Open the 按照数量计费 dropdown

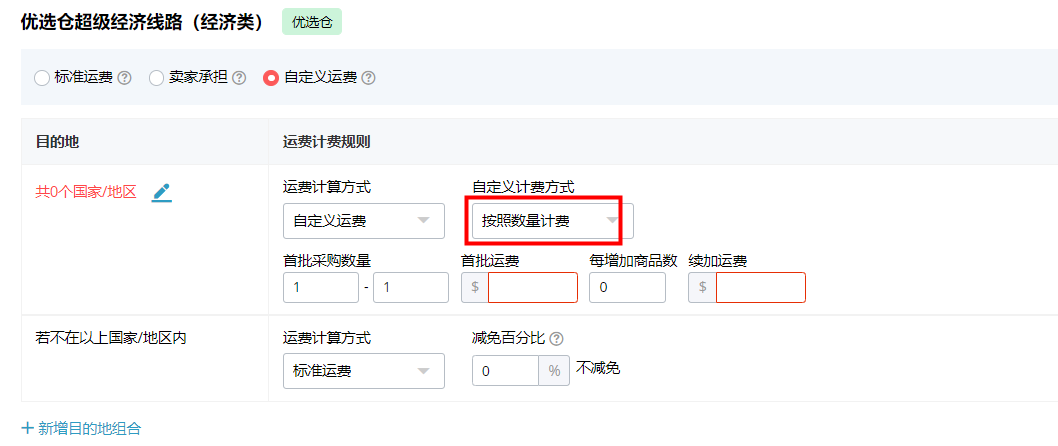point(552,221)
